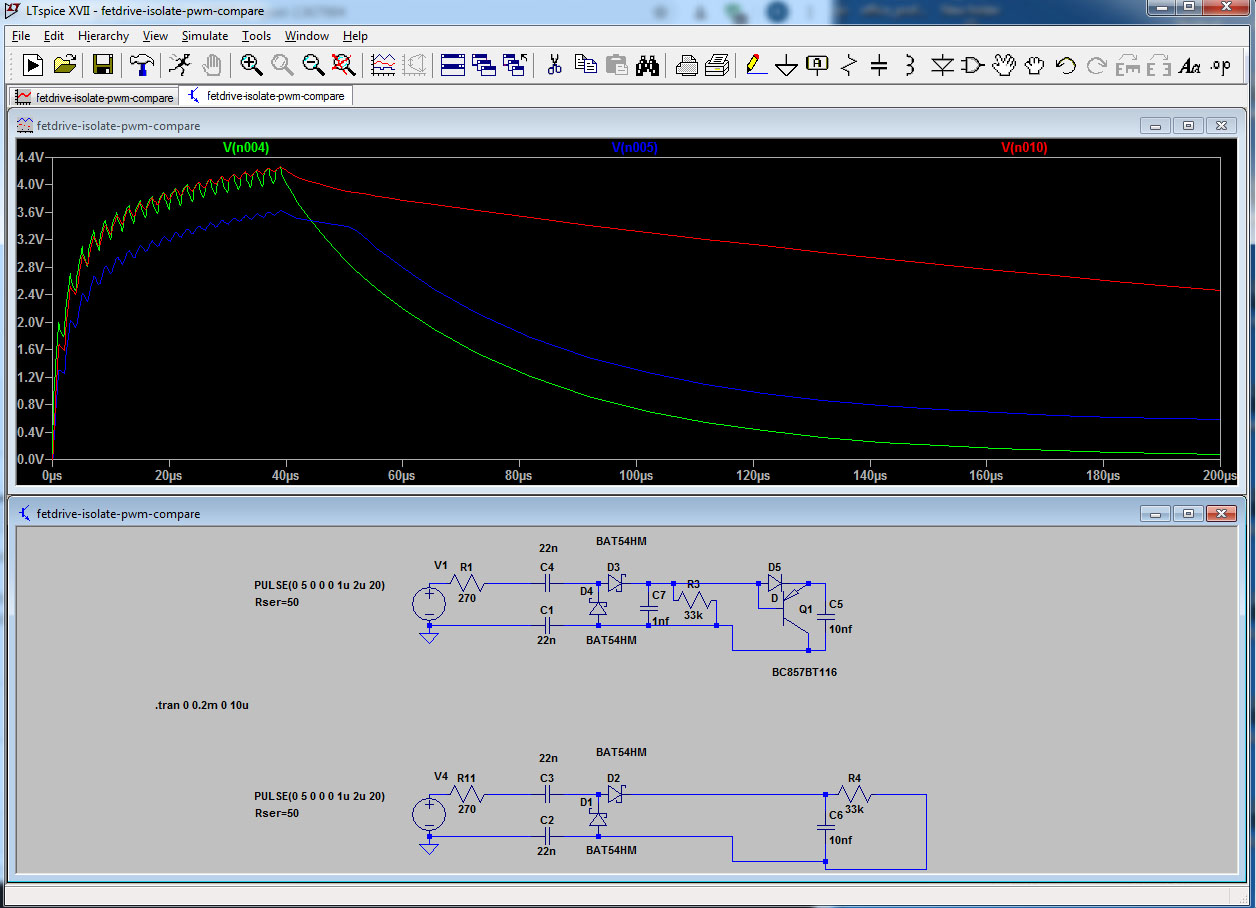Open a file with the folder icon
Screen dimensions: 1256x908
point(64,65)
